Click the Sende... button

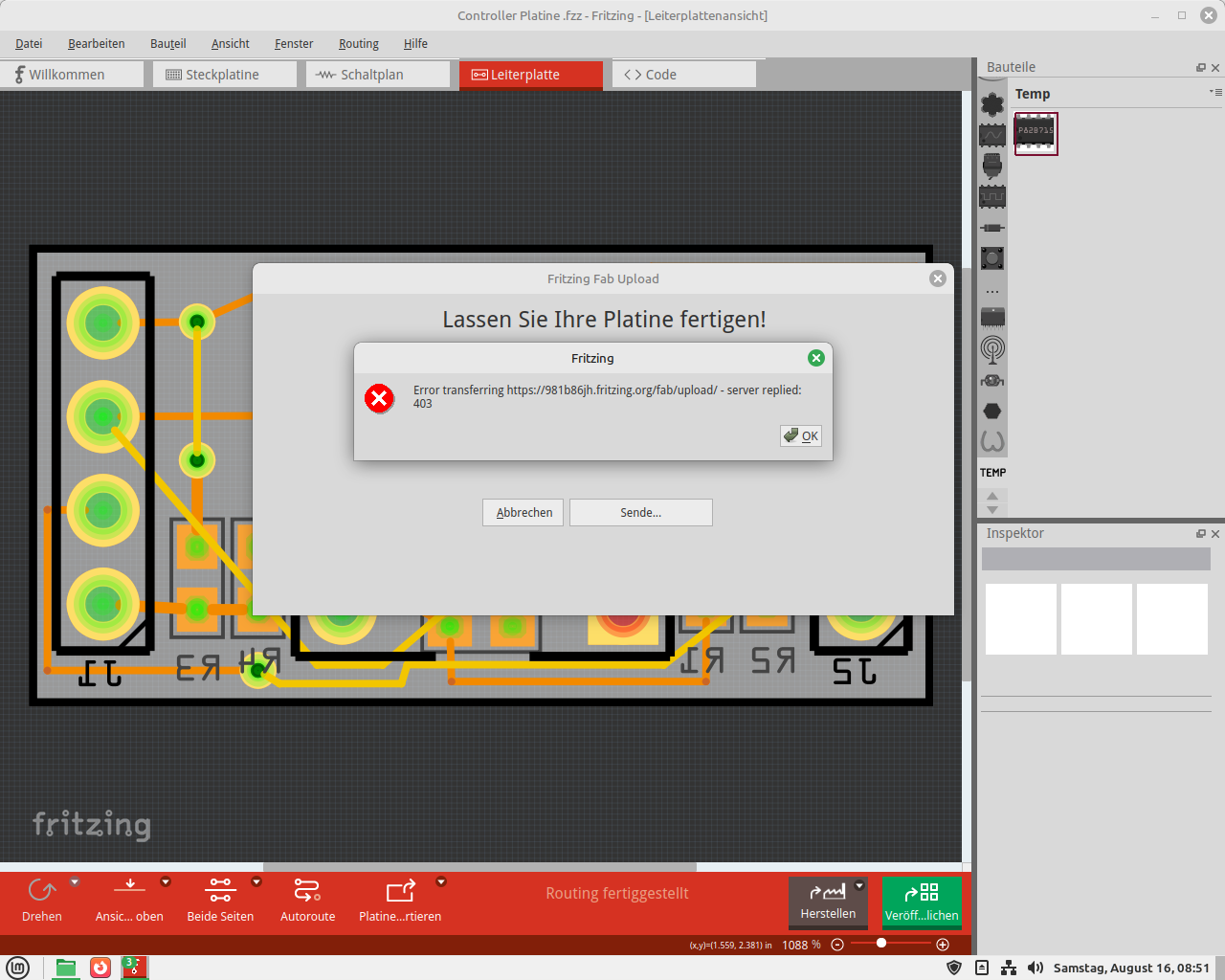pos(641,512)
